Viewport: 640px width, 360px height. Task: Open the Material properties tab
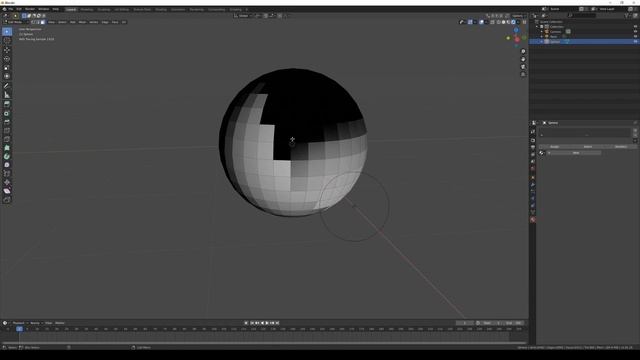click(x=533, y=220)
